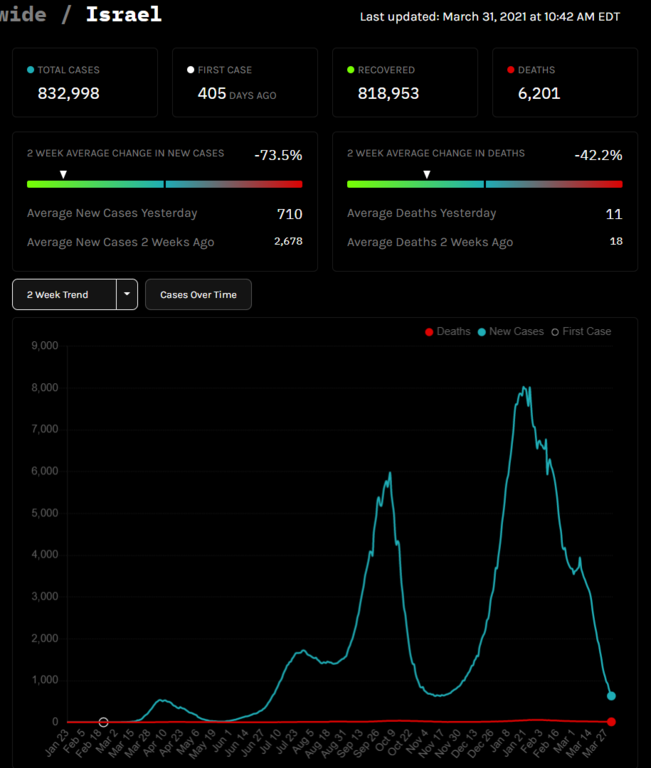Open the 2 Week Trend dropdown arrow
651x768 pixels.
127,295
